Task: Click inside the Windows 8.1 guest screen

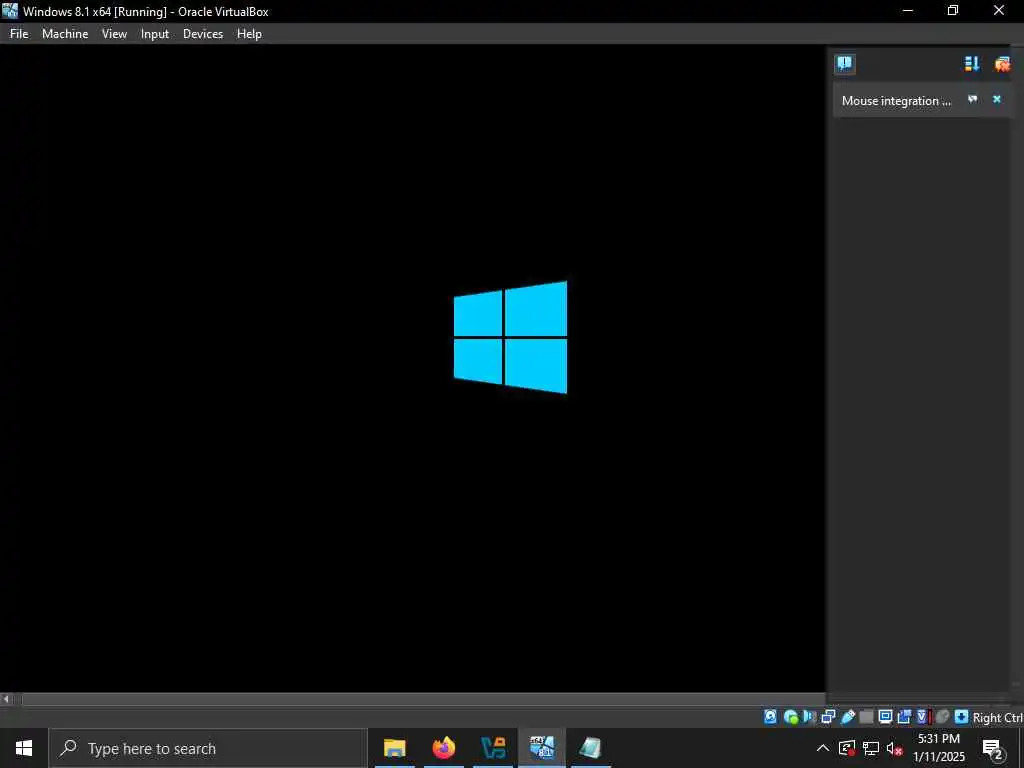Action: pyautogui.click(x=413, y=368)
